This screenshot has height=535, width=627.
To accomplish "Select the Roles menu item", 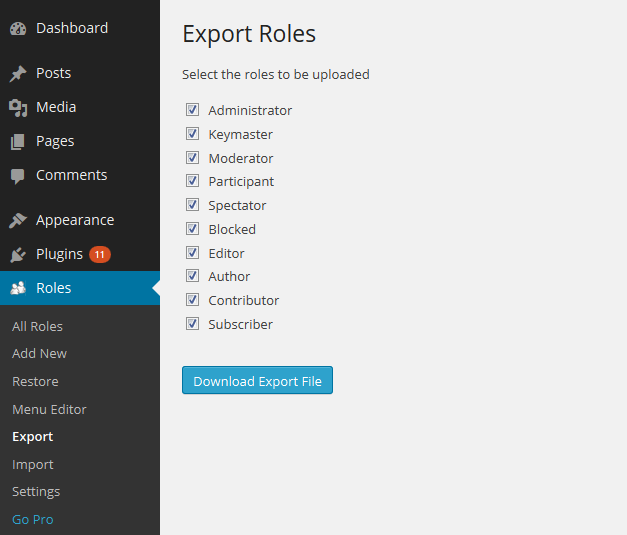I will tap(80, 288).
